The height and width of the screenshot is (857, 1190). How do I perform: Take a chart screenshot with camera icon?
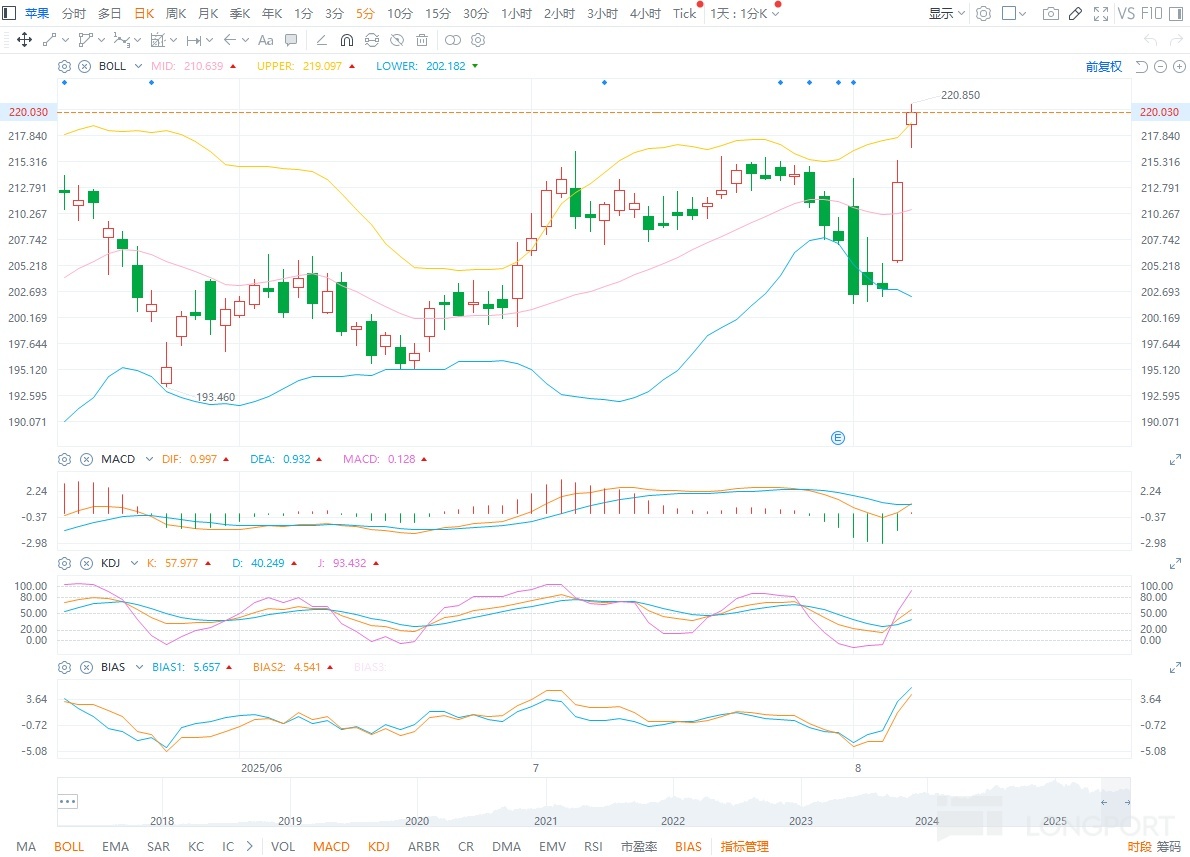(1050, 14)
